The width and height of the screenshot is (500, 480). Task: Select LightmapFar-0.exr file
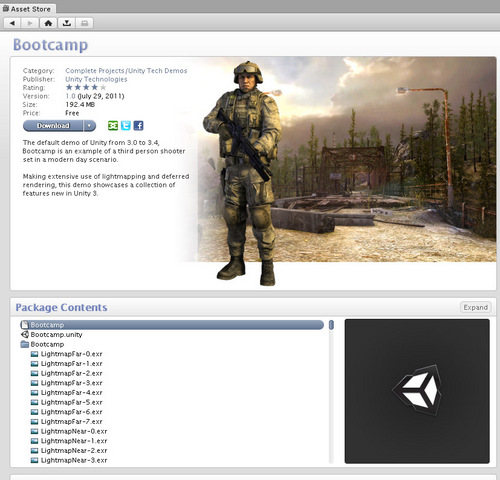click(x=71, y=354)
